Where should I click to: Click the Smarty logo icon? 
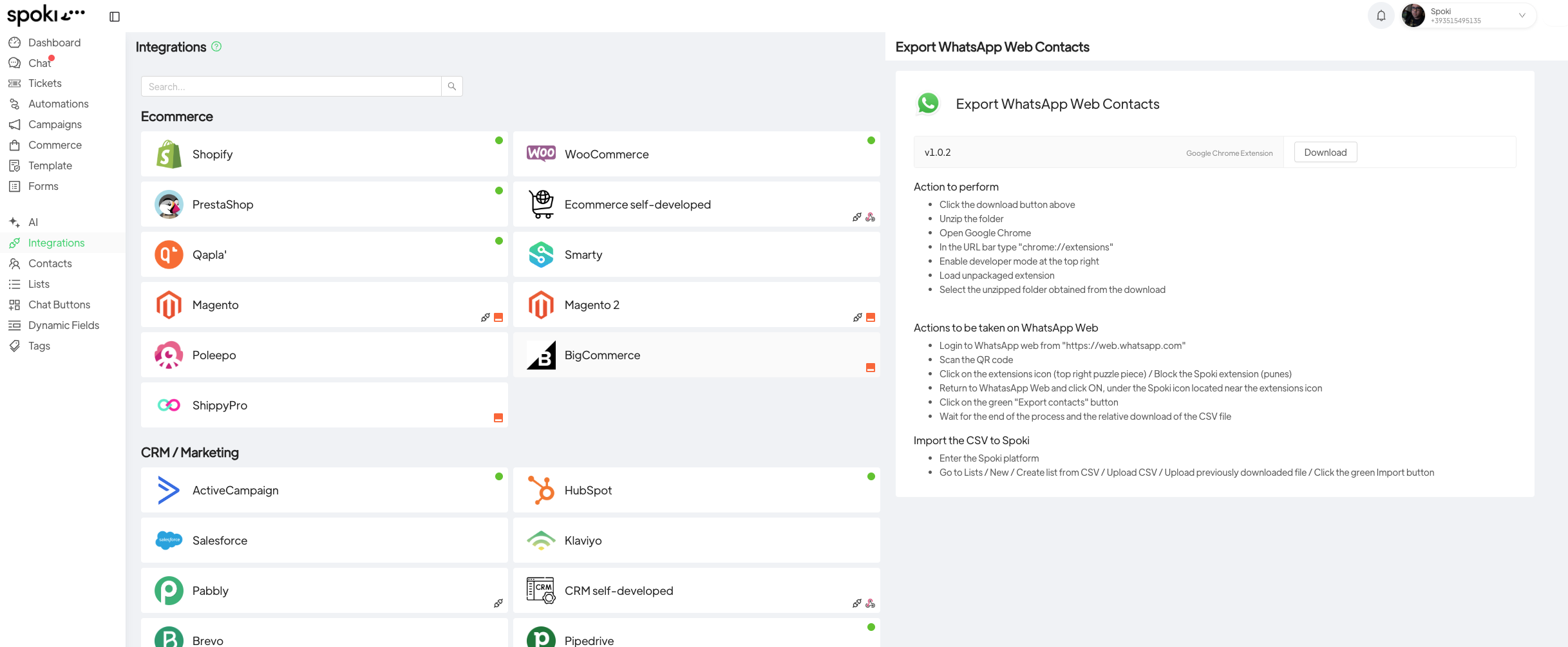541,255
